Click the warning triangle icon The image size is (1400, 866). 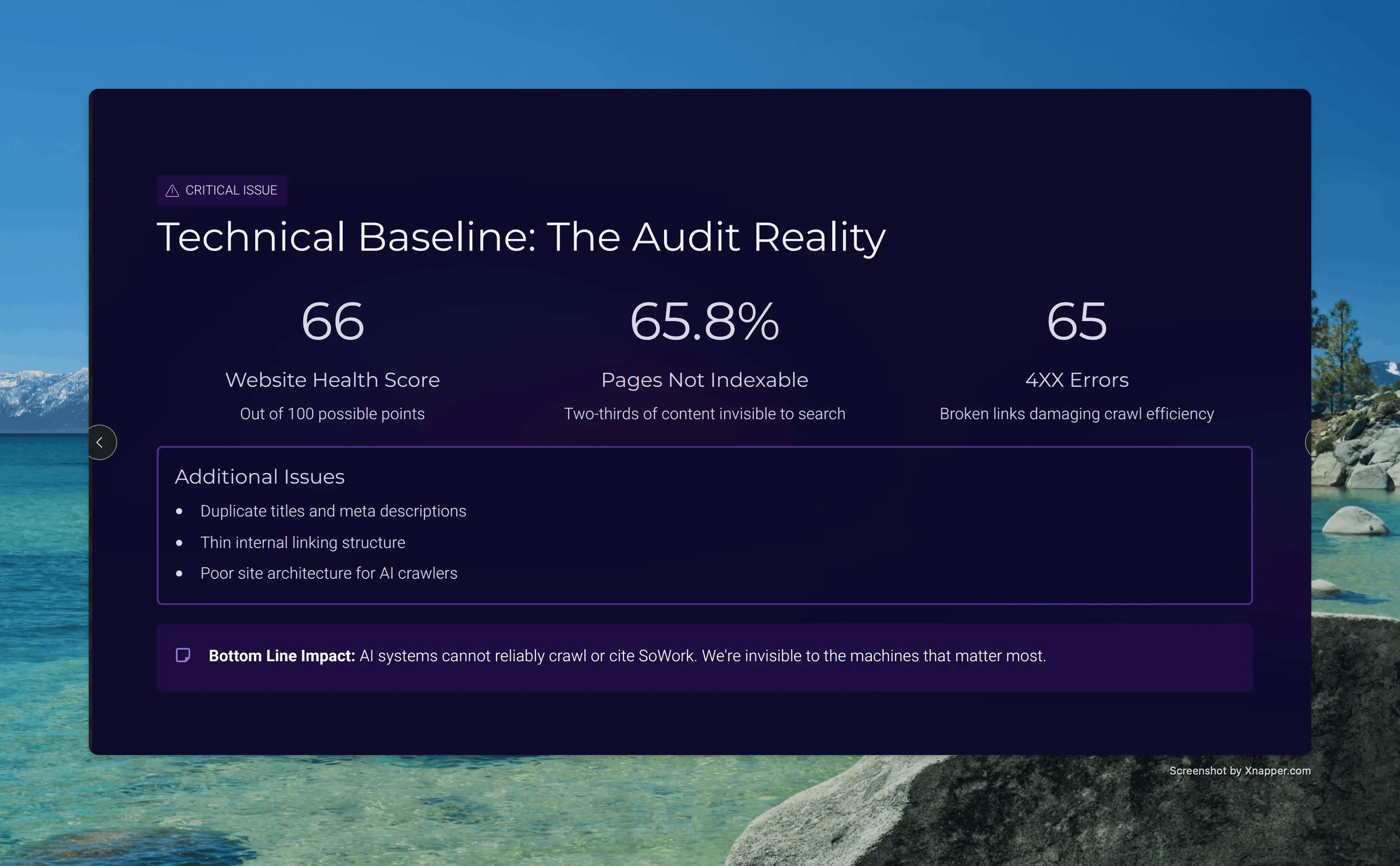coord(172,191)
